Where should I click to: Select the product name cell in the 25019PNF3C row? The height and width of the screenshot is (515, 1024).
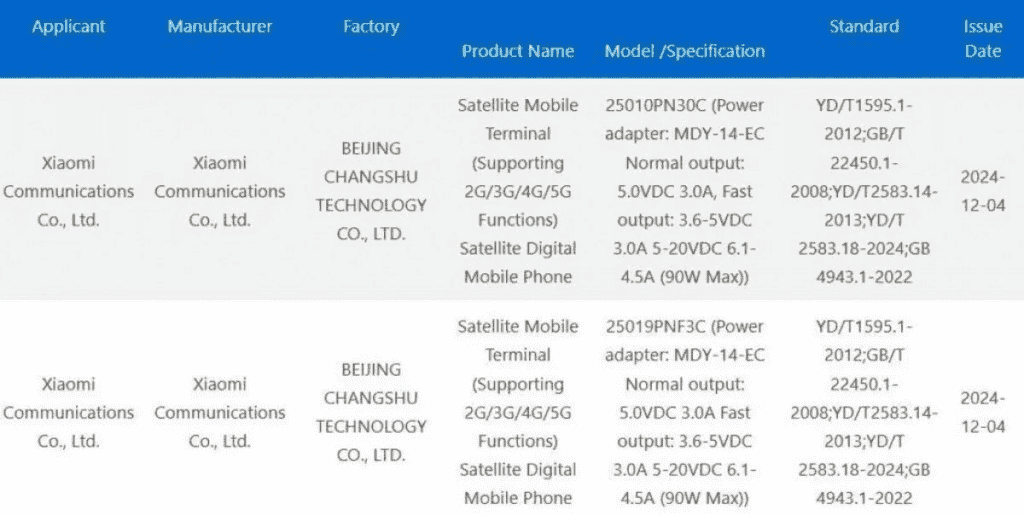[517, 411]
